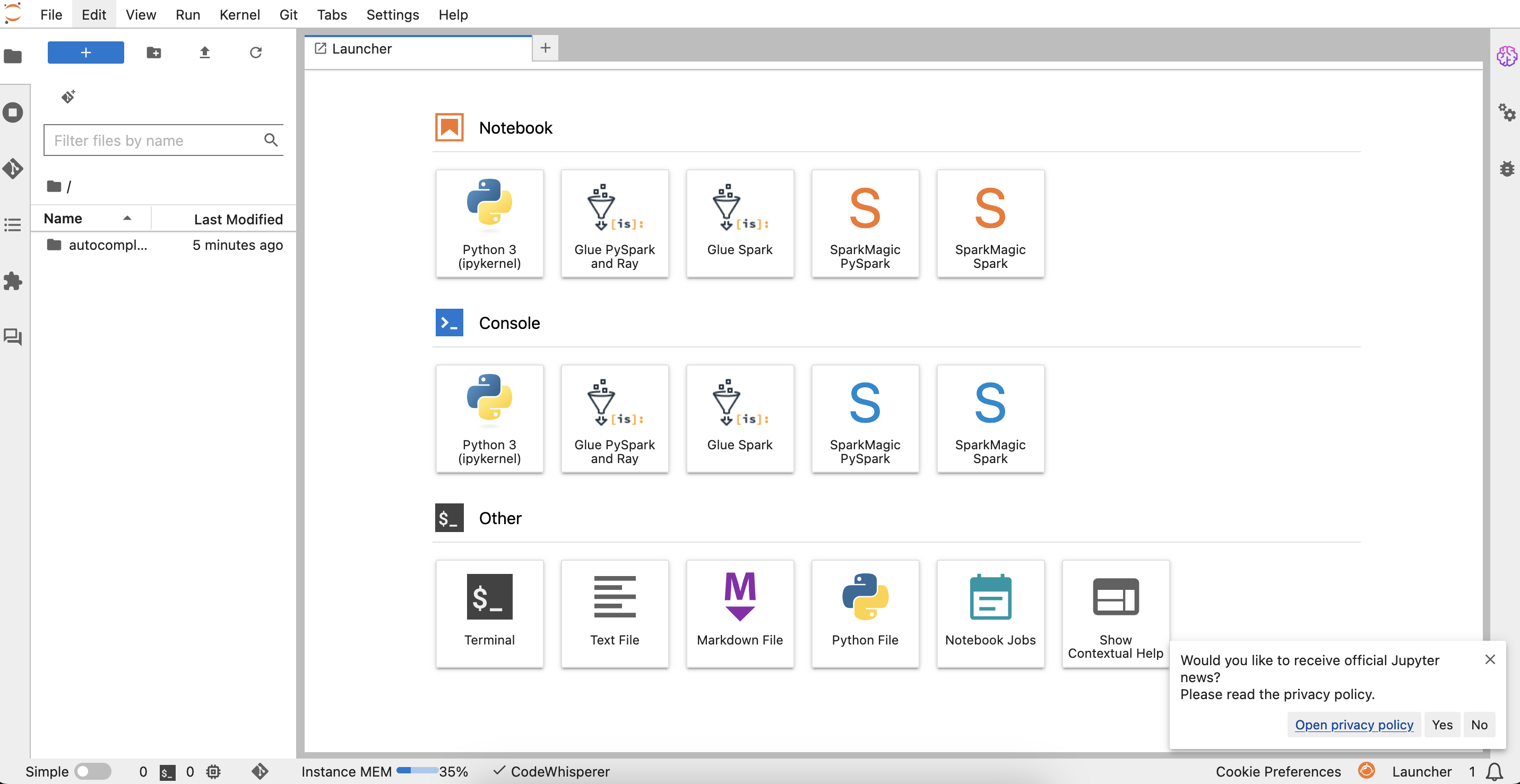Viewport: 1520px width, 784px height.
Task: Add a new tab next to Launcher
Action: tap(545, 48)
